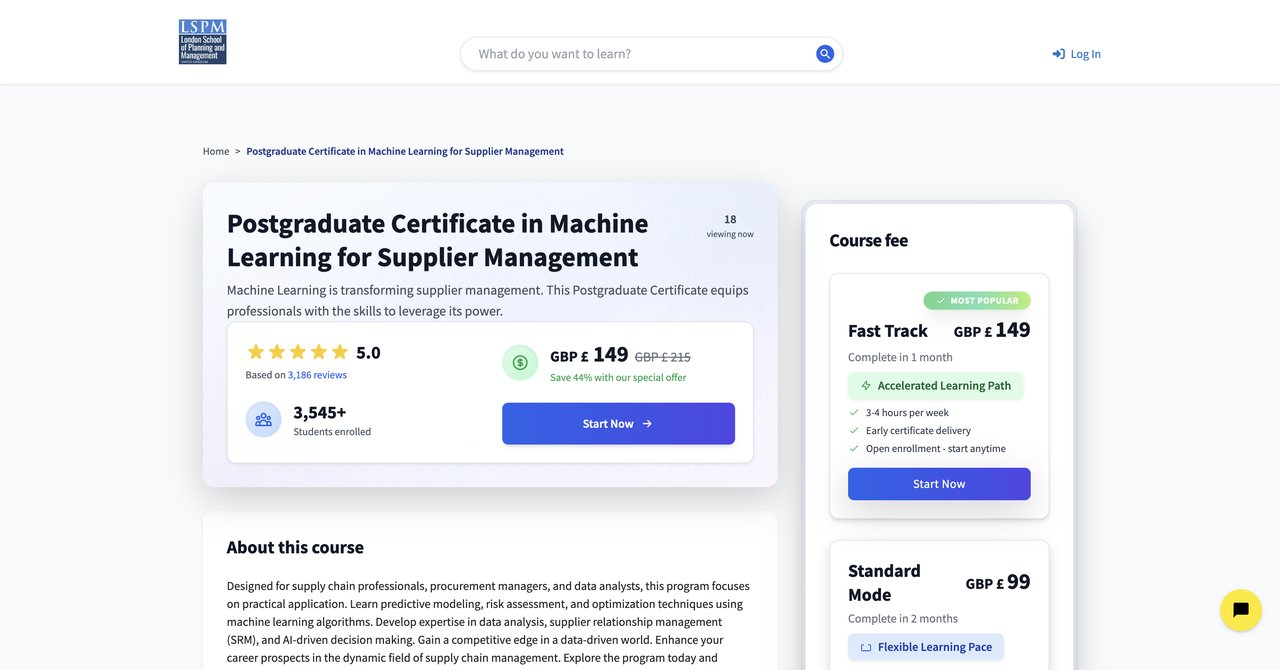The image size is (1280, 670).
Task: Click the strikethrough GBP £ 215 price
Action: (662, 357)
